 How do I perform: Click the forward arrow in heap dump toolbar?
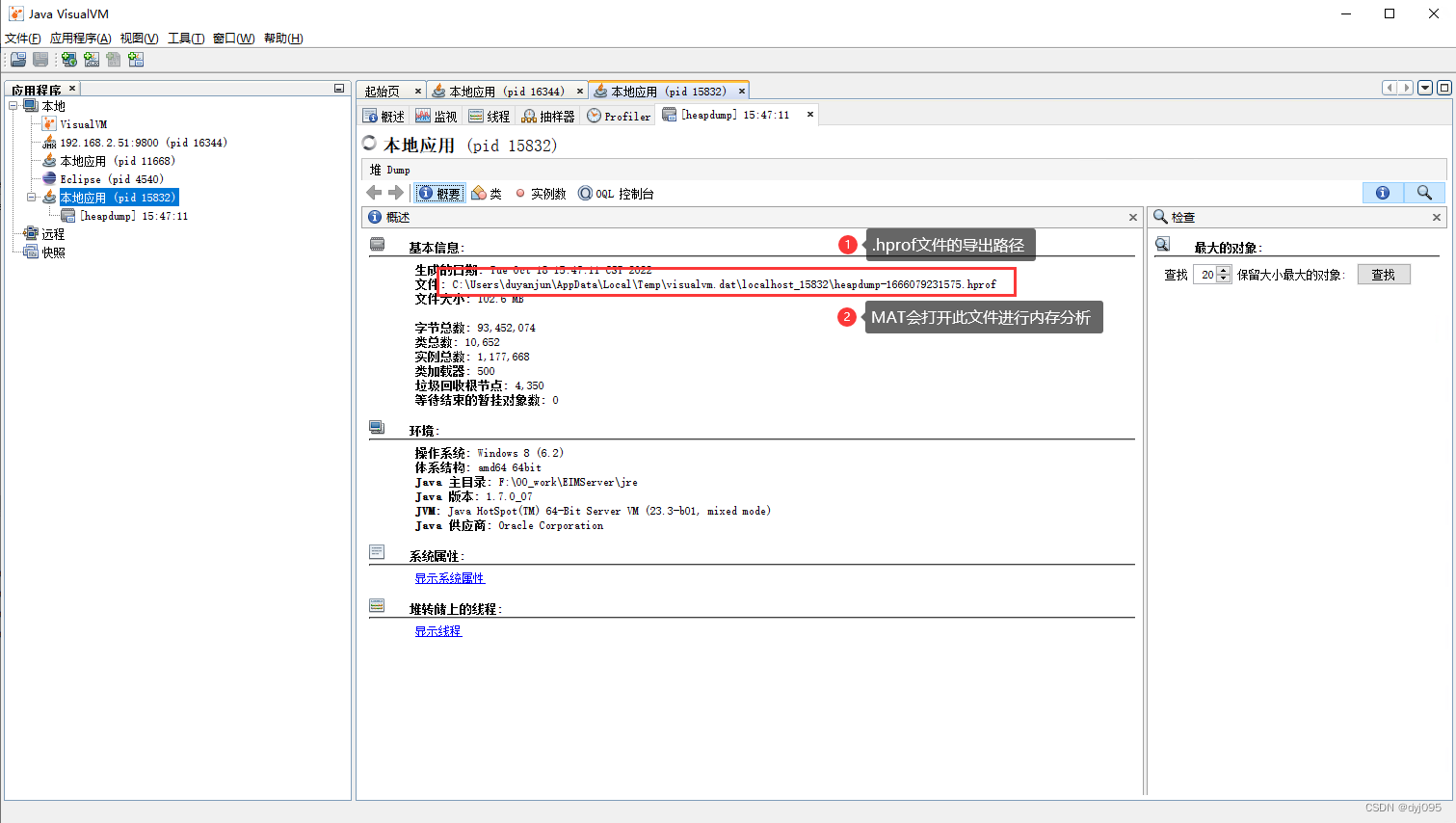click(395, 193)
